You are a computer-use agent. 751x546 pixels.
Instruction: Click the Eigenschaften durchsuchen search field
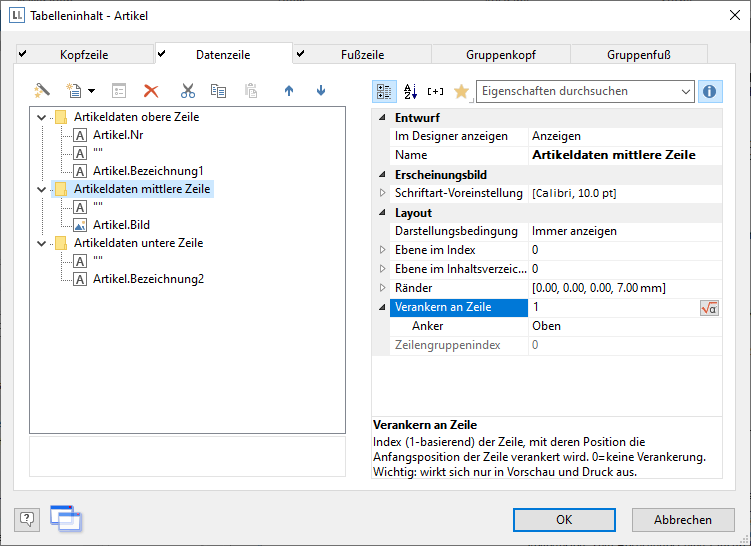(576, 92)
